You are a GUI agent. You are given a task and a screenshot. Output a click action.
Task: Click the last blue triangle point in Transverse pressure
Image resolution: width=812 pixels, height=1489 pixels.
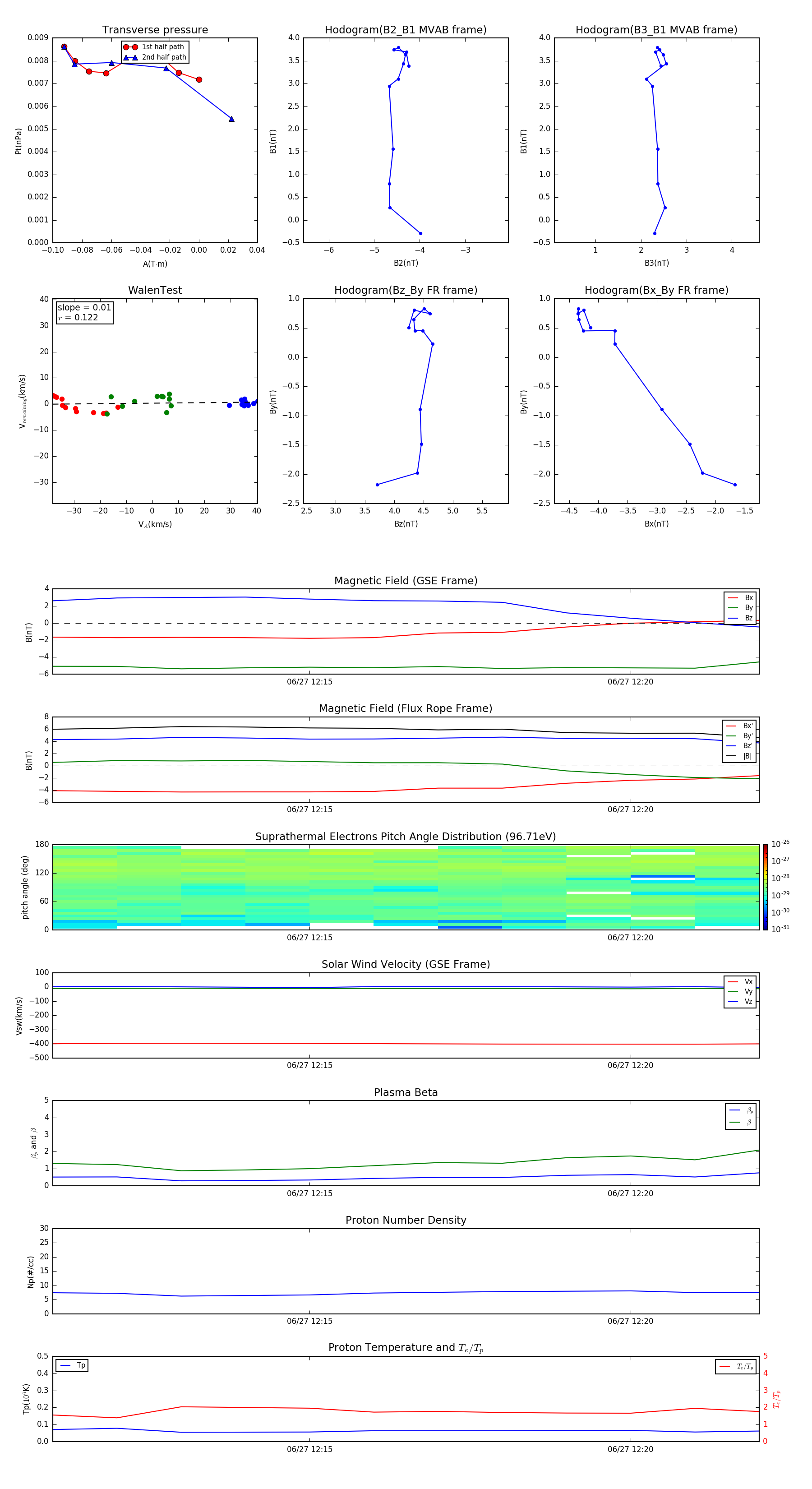231,119
